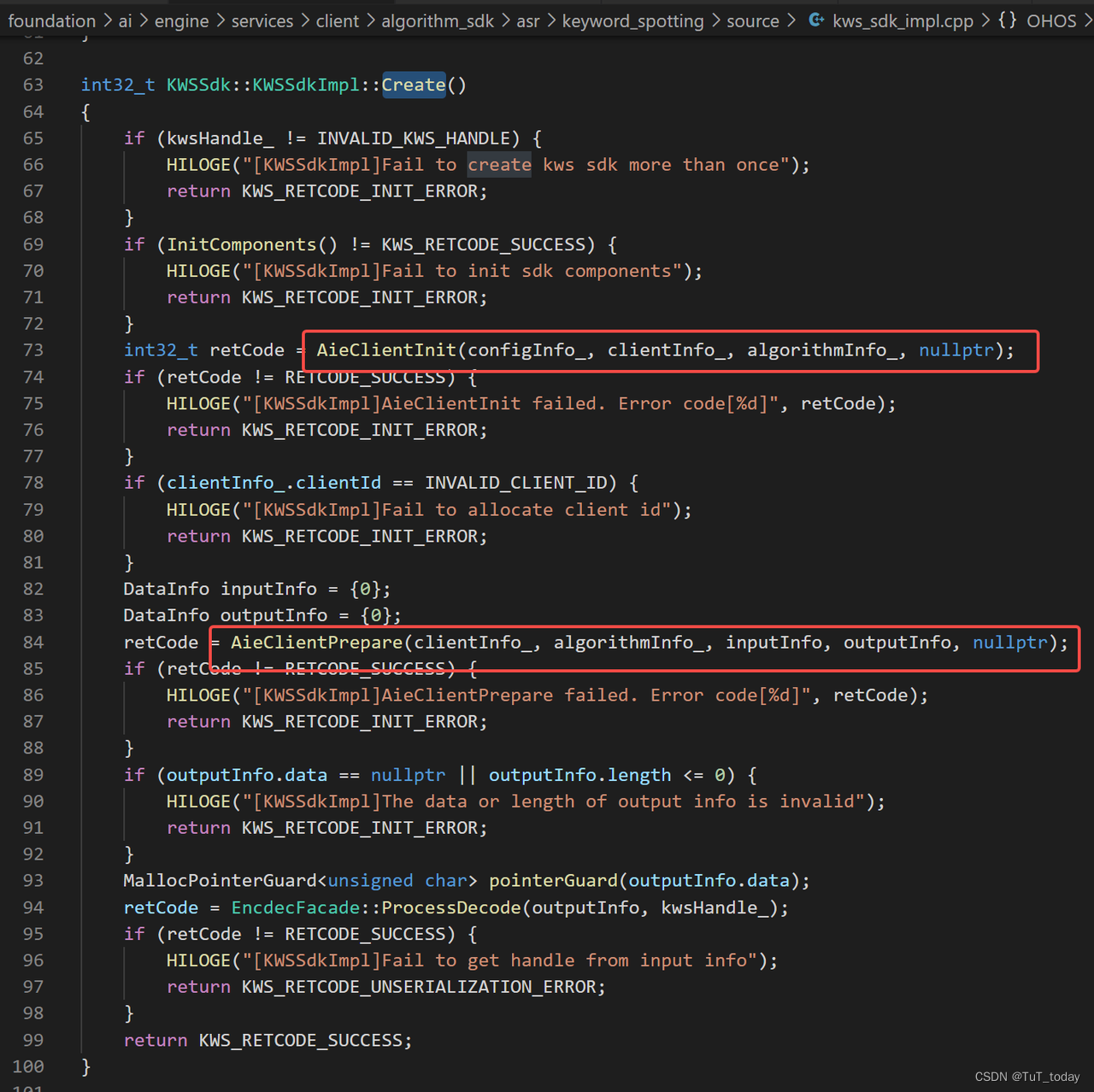This screenshot has width=1094, height=1092.
Task: Click 'pointerGuard' variable name
Action: point(553,881)
